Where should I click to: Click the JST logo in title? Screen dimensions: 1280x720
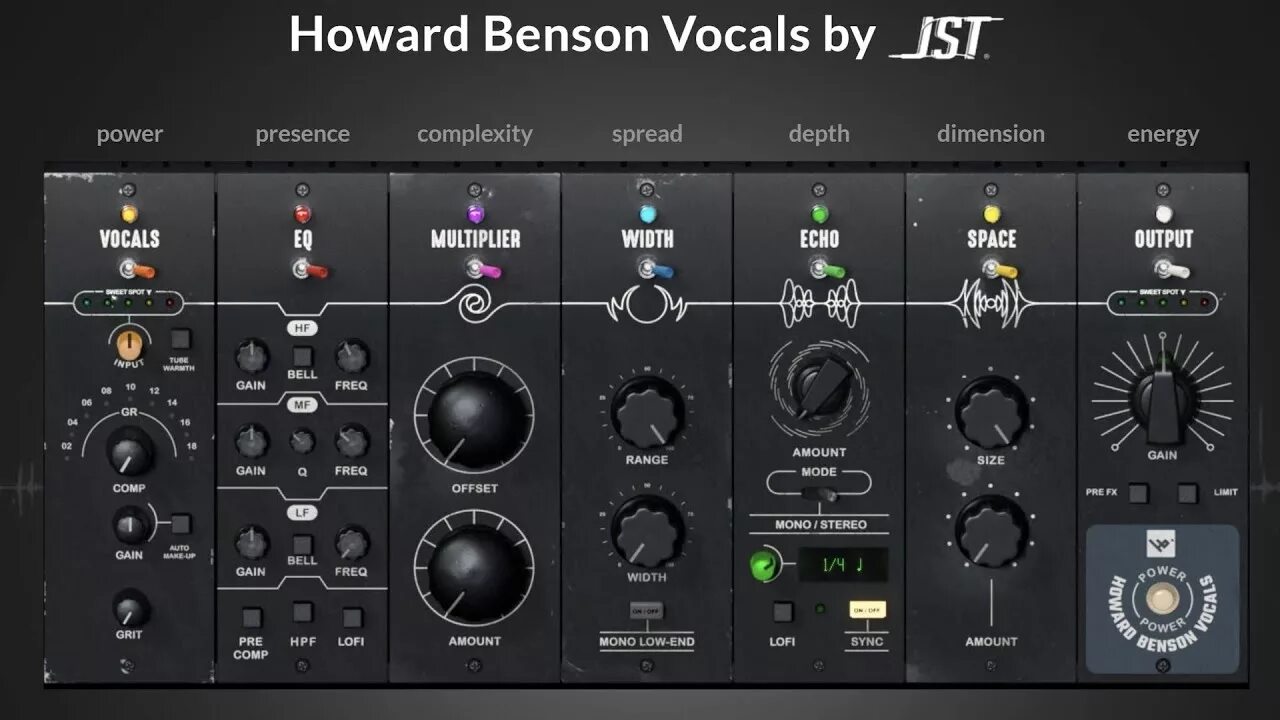click(946, 37)
